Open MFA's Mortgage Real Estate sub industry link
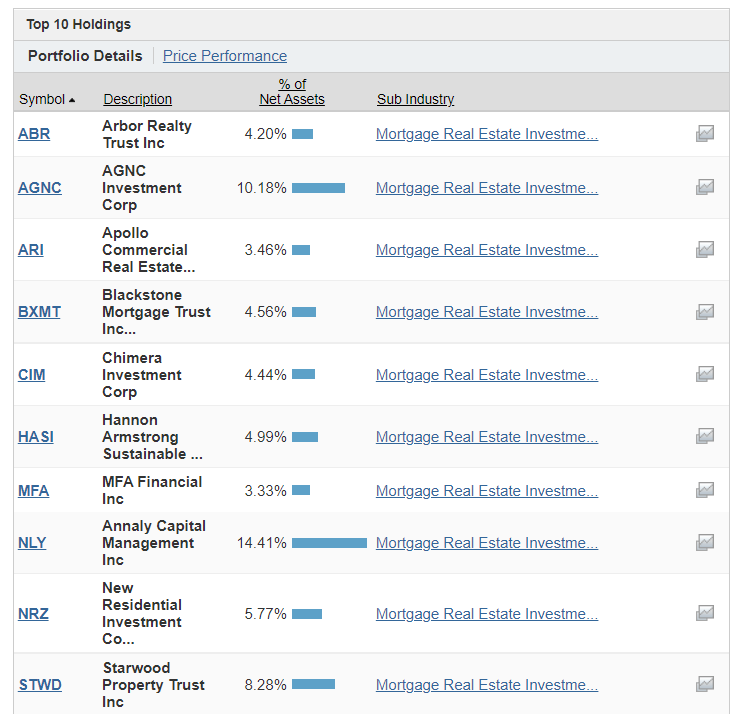The image size is (739, 714). click(x=487, y=491)
